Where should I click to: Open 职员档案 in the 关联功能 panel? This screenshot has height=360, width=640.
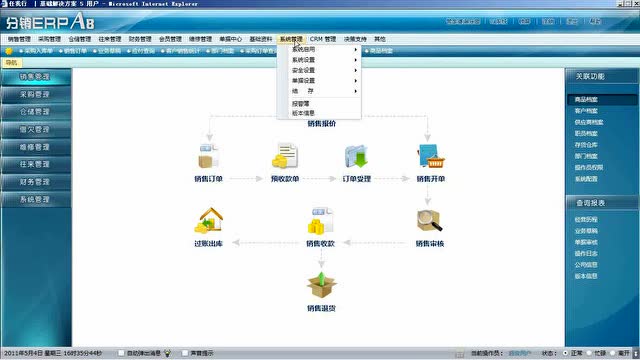[x=586, y=133]
